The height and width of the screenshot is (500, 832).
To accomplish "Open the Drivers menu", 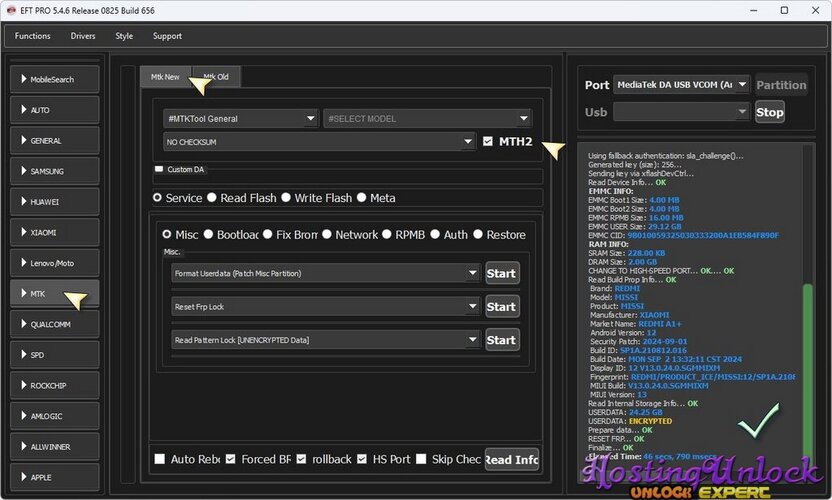I will pyautogui.click(x=83, y=36).
